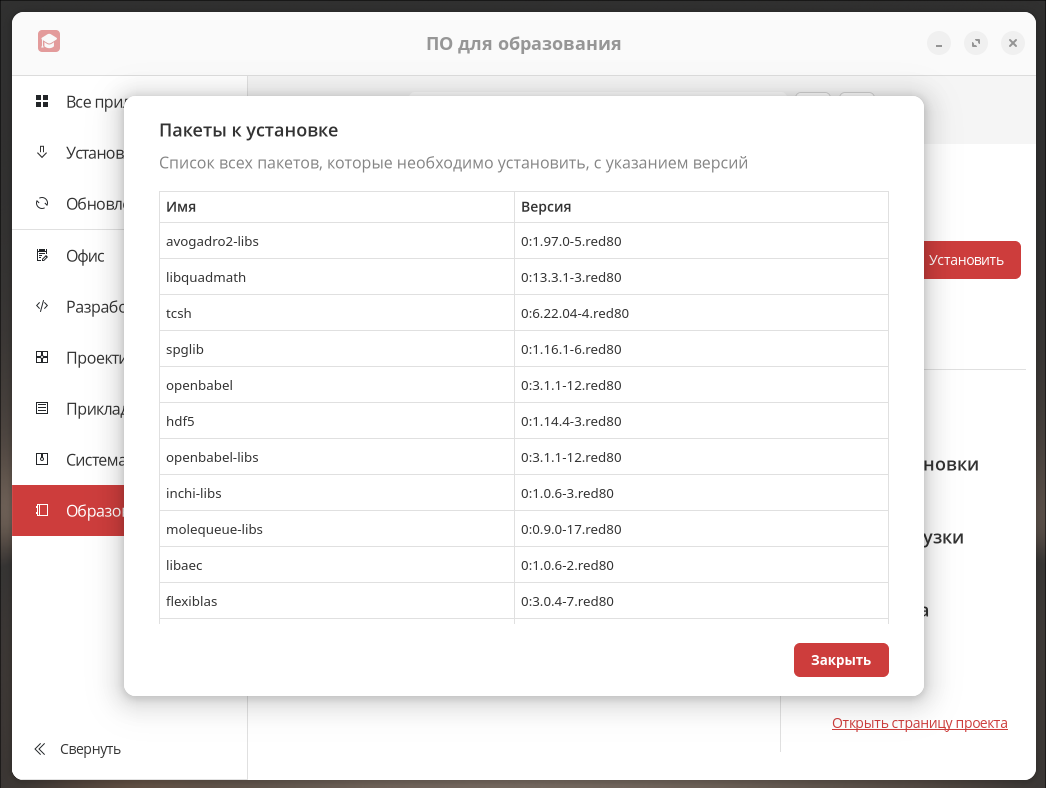The height and width of the screenshot is (788, 1046).
Task: Maximize the application window
Action: (976, 43)
